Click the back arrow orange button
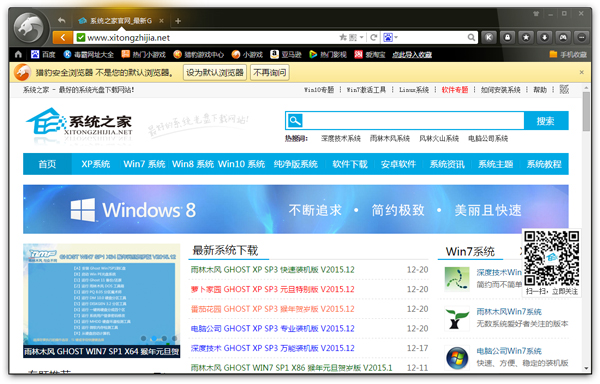Viewport: 600px width, 384px height. click(x=62, y=37)
